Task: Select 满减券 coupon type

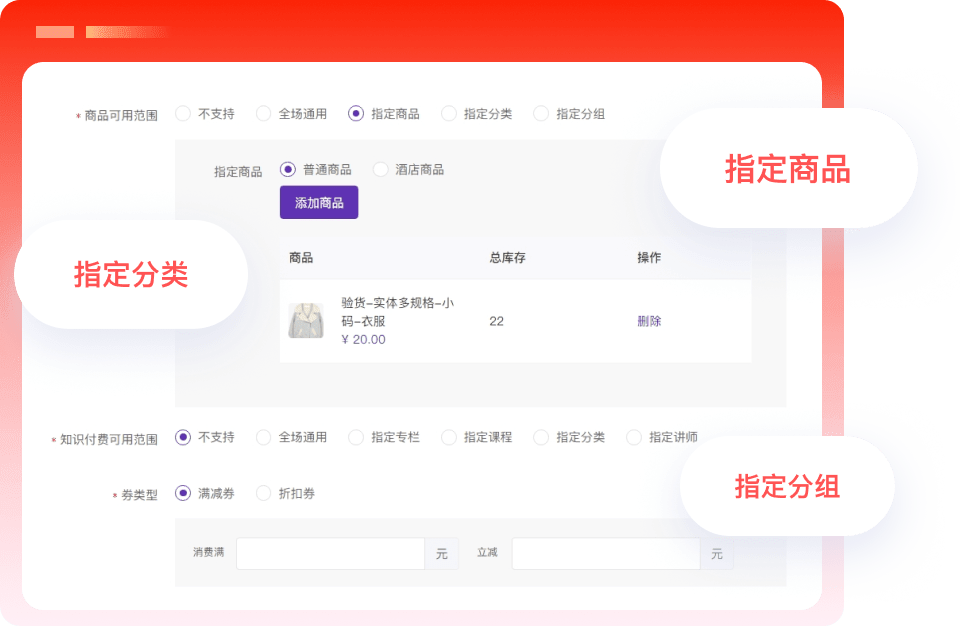Action: click(183, 493)
